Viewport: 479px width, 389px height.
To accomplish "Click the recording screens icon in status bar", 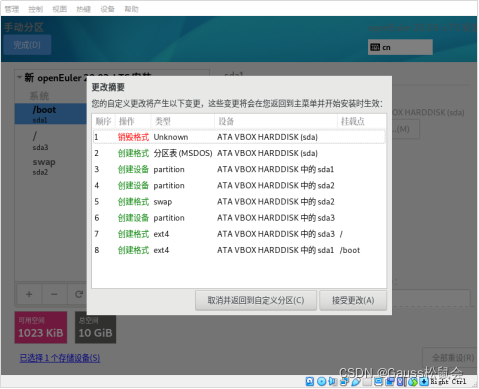I will (x=390, y=381).
